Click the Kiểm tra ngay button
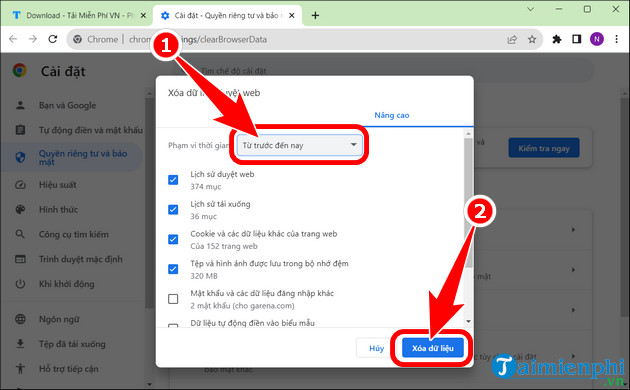630x390 pixels. pyautogui.click(x=544, y=148)
